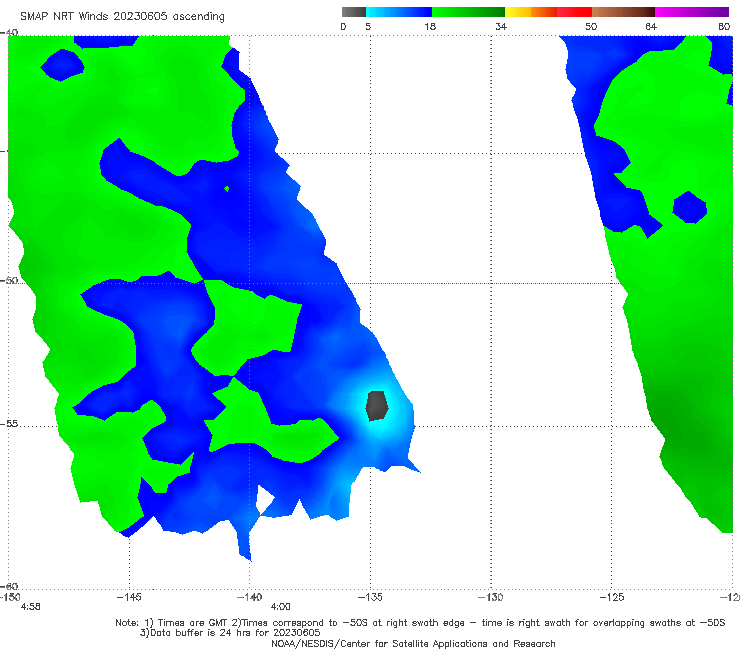740x650 pixels.
Task: Click the color bar label '50'
Action: tap(591, 27)
